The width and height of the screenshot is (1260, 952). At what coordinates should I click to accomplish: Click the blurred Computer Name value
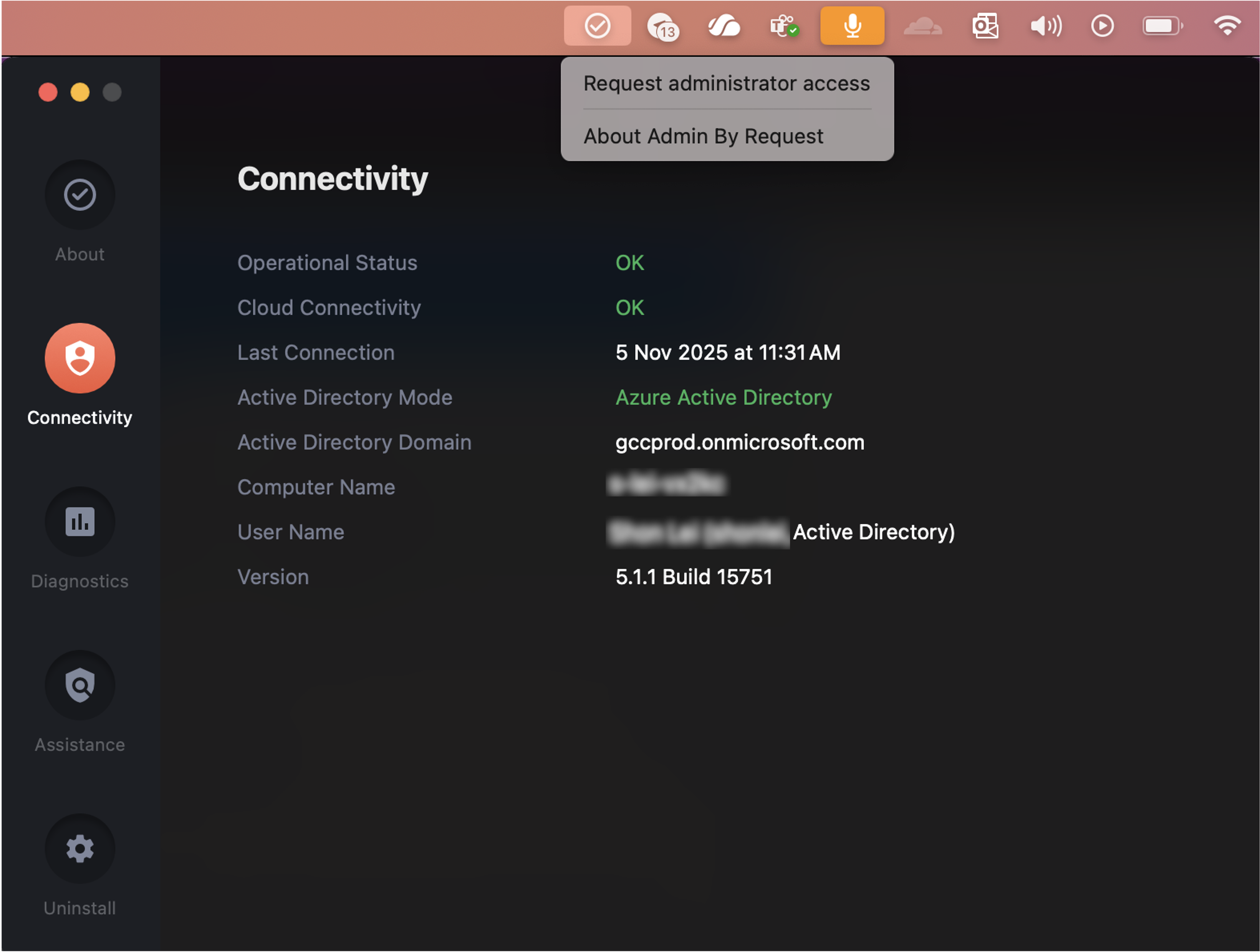(667, 484)
